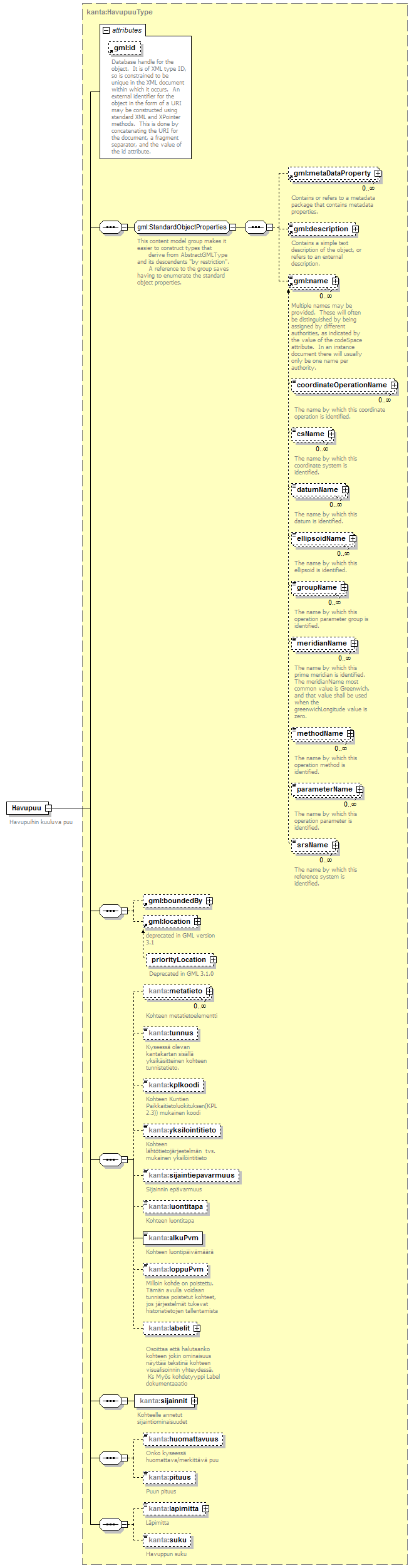Expand kanta:lapimitta element
This screenshot has width=414, height=1568.
pyautogui.click(x=205, y=1508)
